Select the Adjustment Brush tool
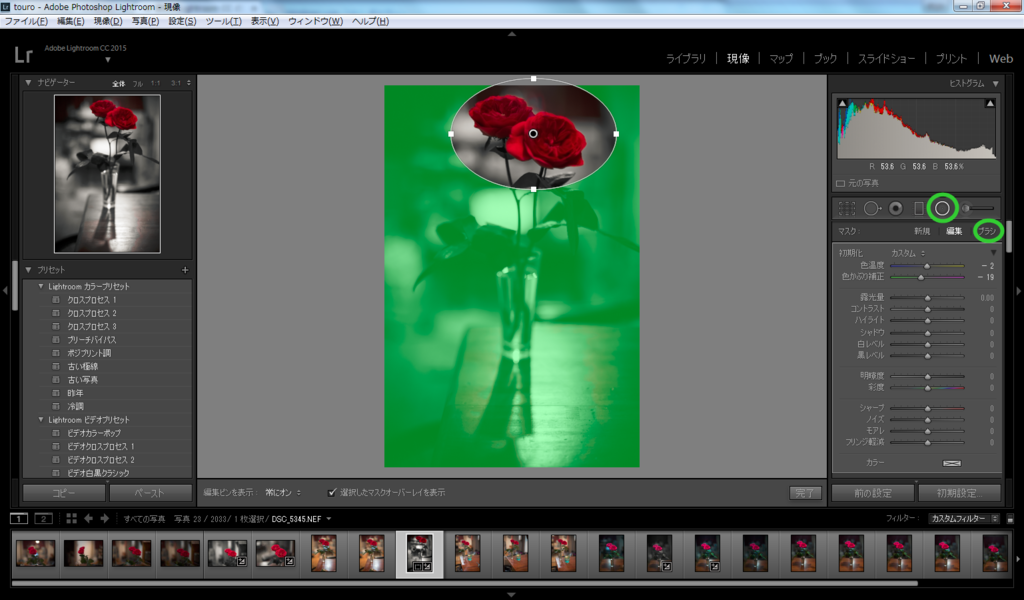The image size is (1024, 600). (978, 208)
